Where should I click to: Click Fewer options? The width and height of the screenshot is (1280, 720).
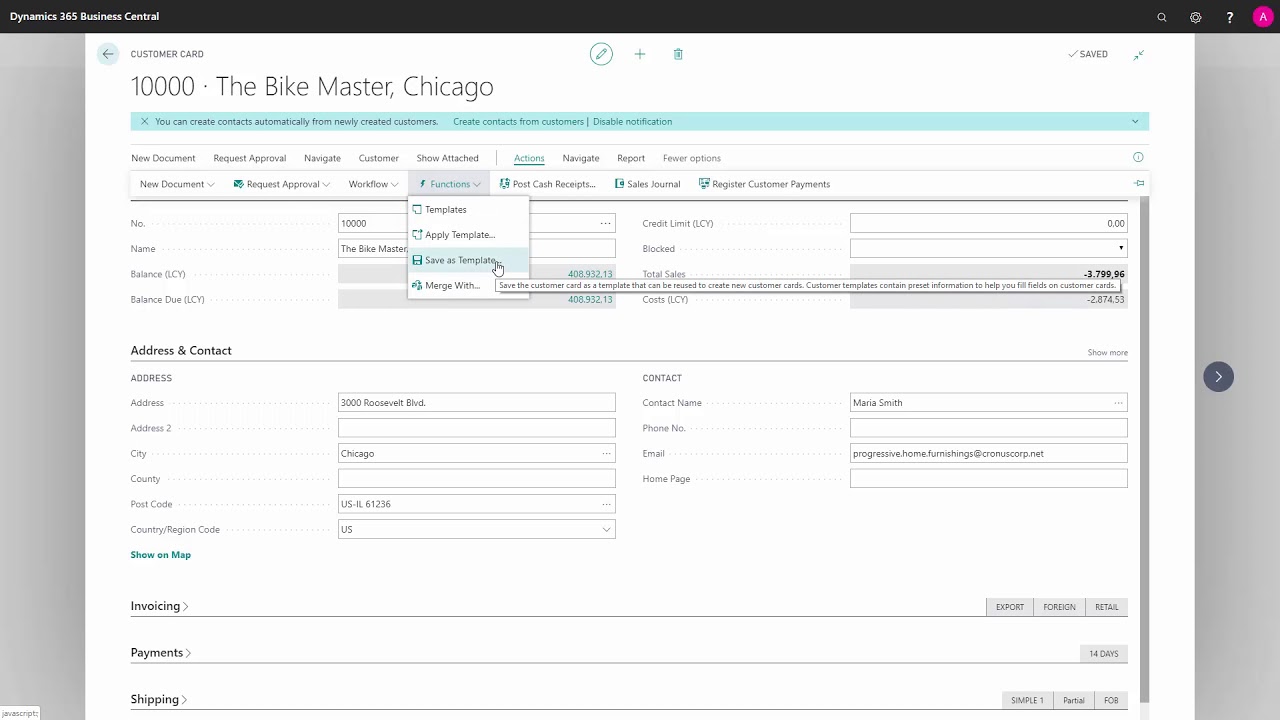click(691, 158)
